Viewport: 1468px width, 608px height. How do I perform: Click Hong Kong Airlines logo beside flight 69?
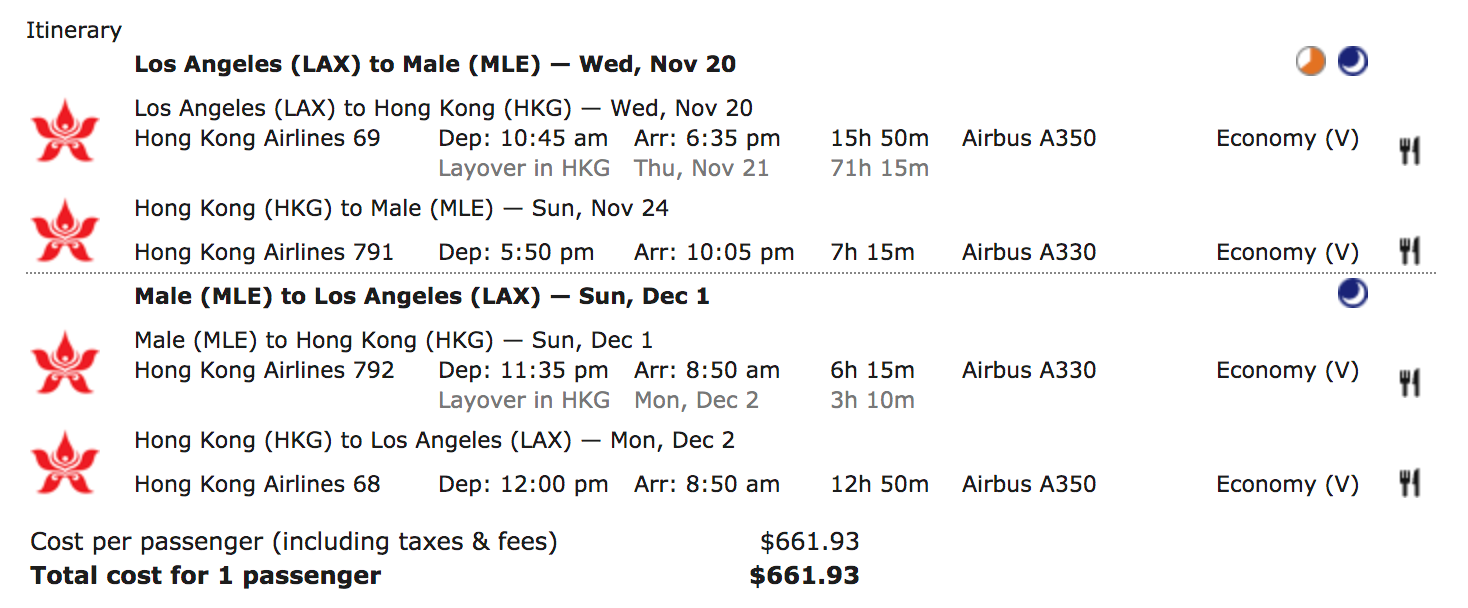65,131
